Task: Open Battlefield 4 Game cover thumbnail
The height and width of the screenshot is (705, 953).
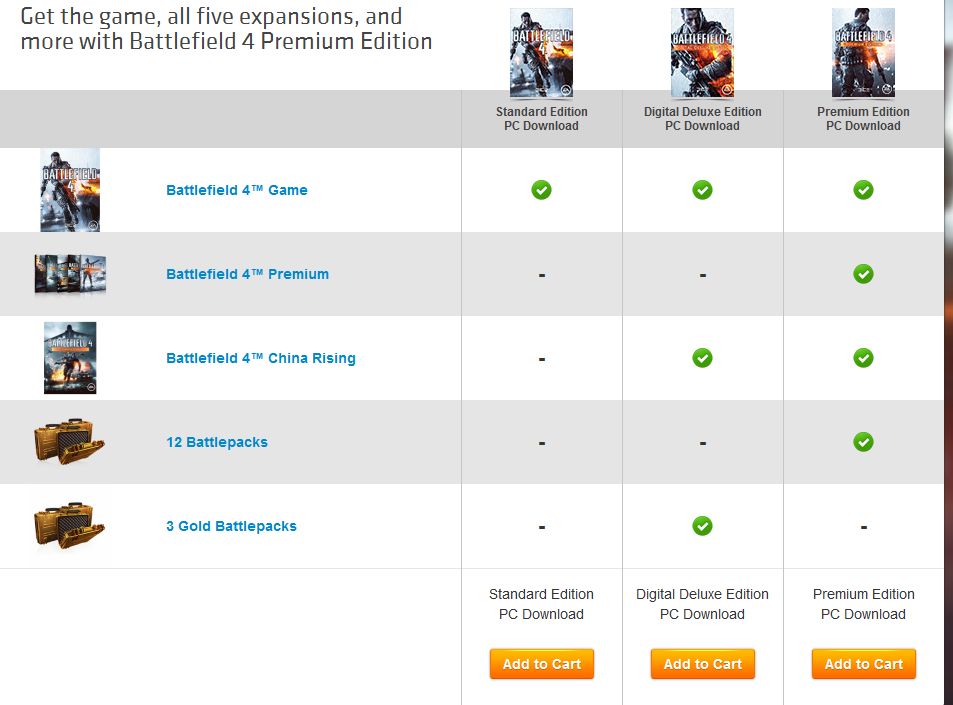Action: click(70, 190)
